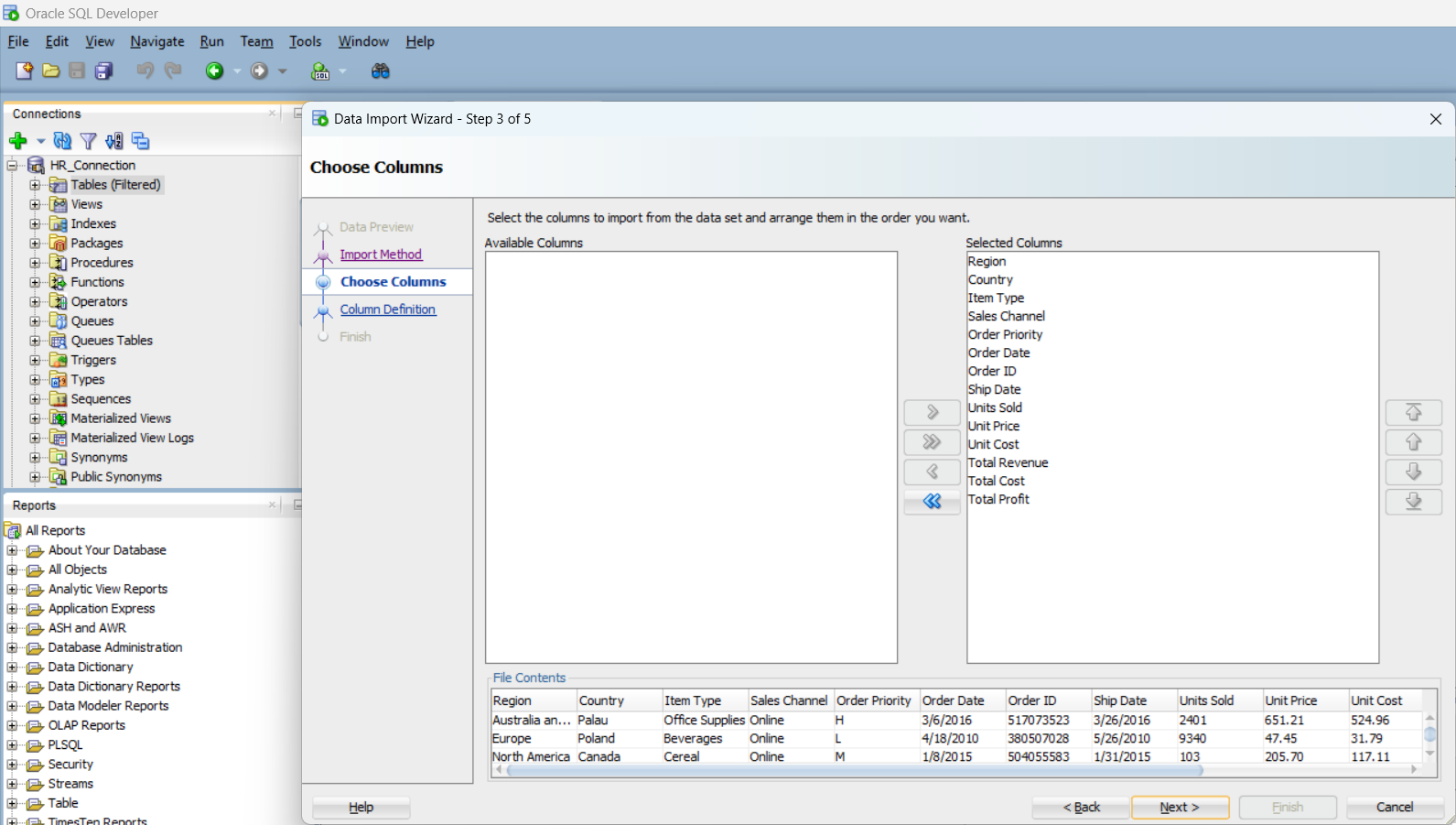Select All Reports root node
This screenshot has height=825, width=1456.
tap(55, 530)
